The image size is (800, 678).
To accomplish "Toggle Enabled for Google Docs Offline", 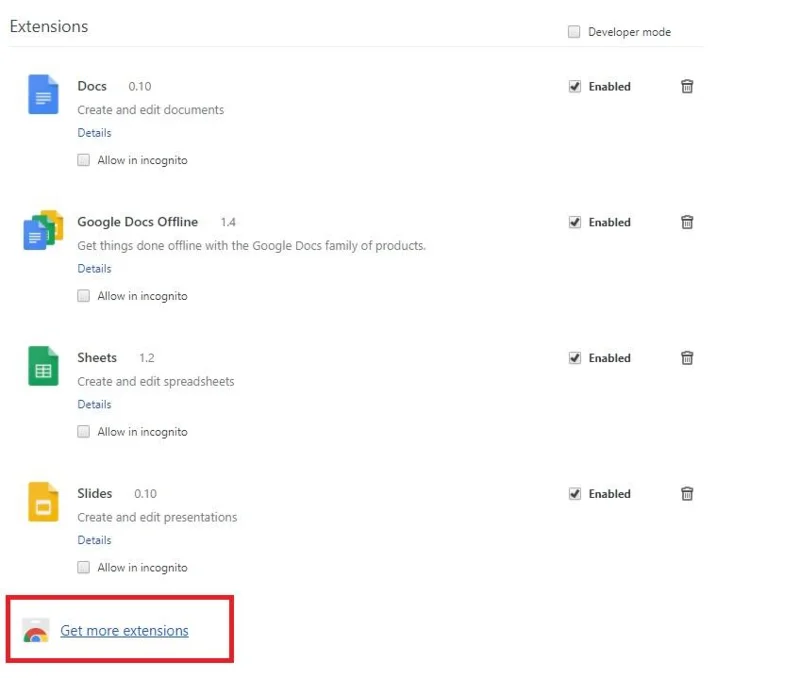I will point(575,223).
